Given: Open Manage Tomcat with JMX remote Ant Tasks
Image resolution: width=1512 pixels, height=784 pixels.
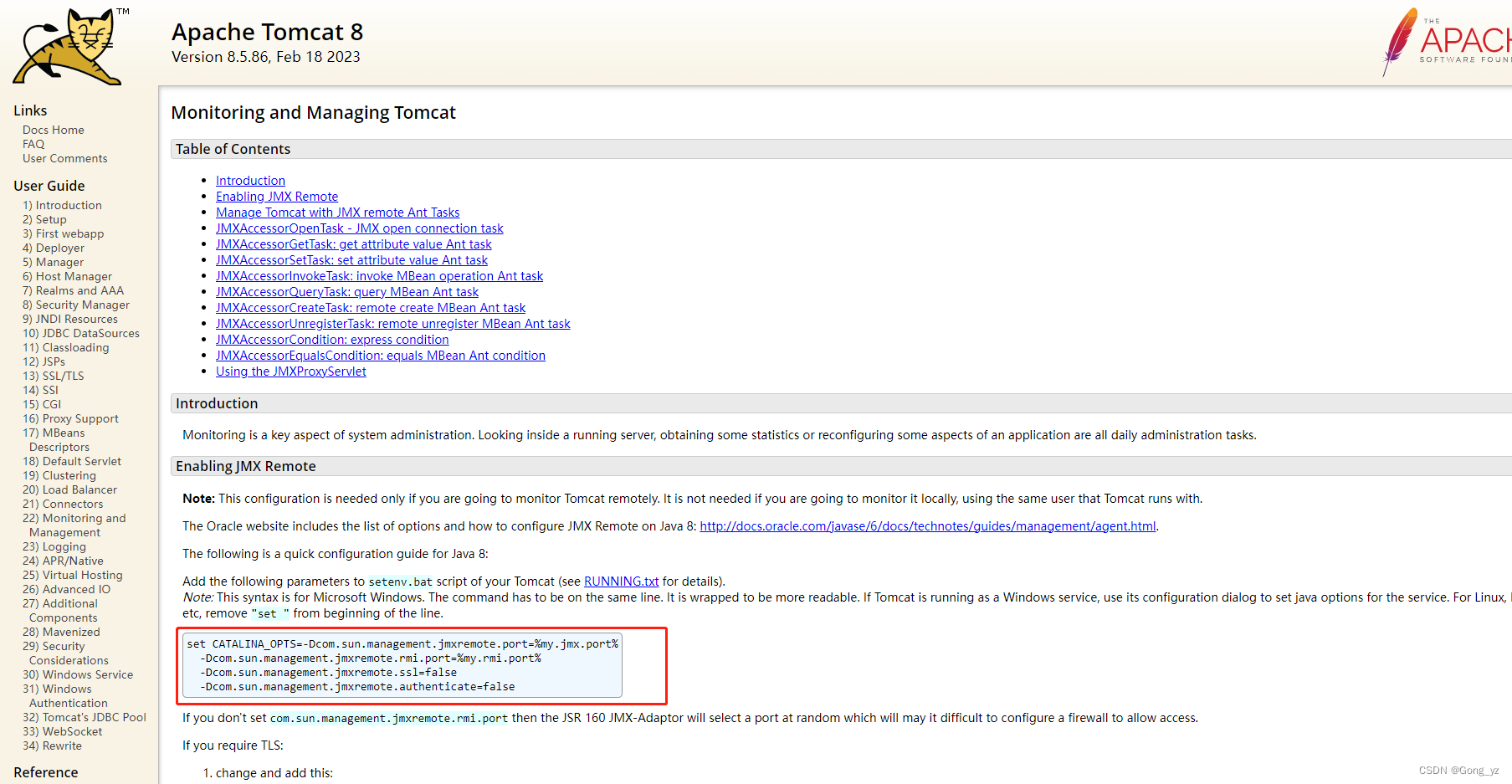Looking at the screenshot, I should (x=338, y=212).
